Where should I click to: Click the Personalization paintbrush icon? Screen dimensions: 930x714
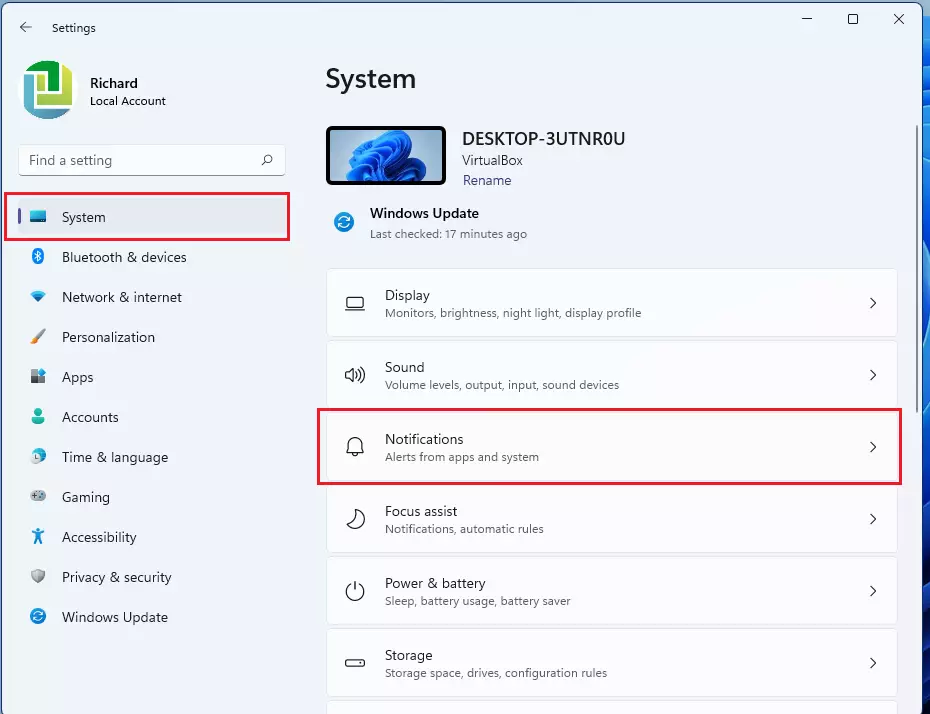[x=38, y=337]
